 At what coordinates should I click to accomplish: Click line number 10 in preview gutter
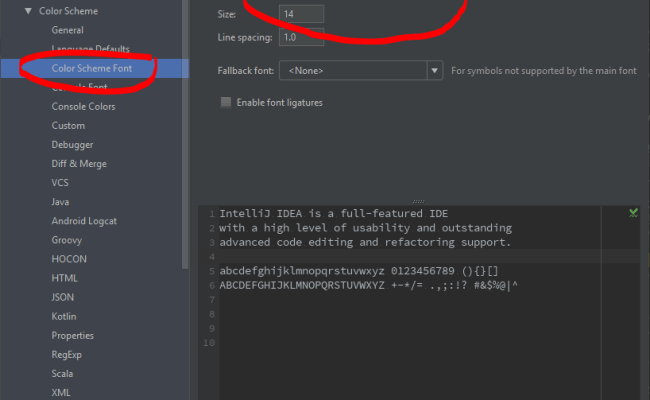(209, 343)
